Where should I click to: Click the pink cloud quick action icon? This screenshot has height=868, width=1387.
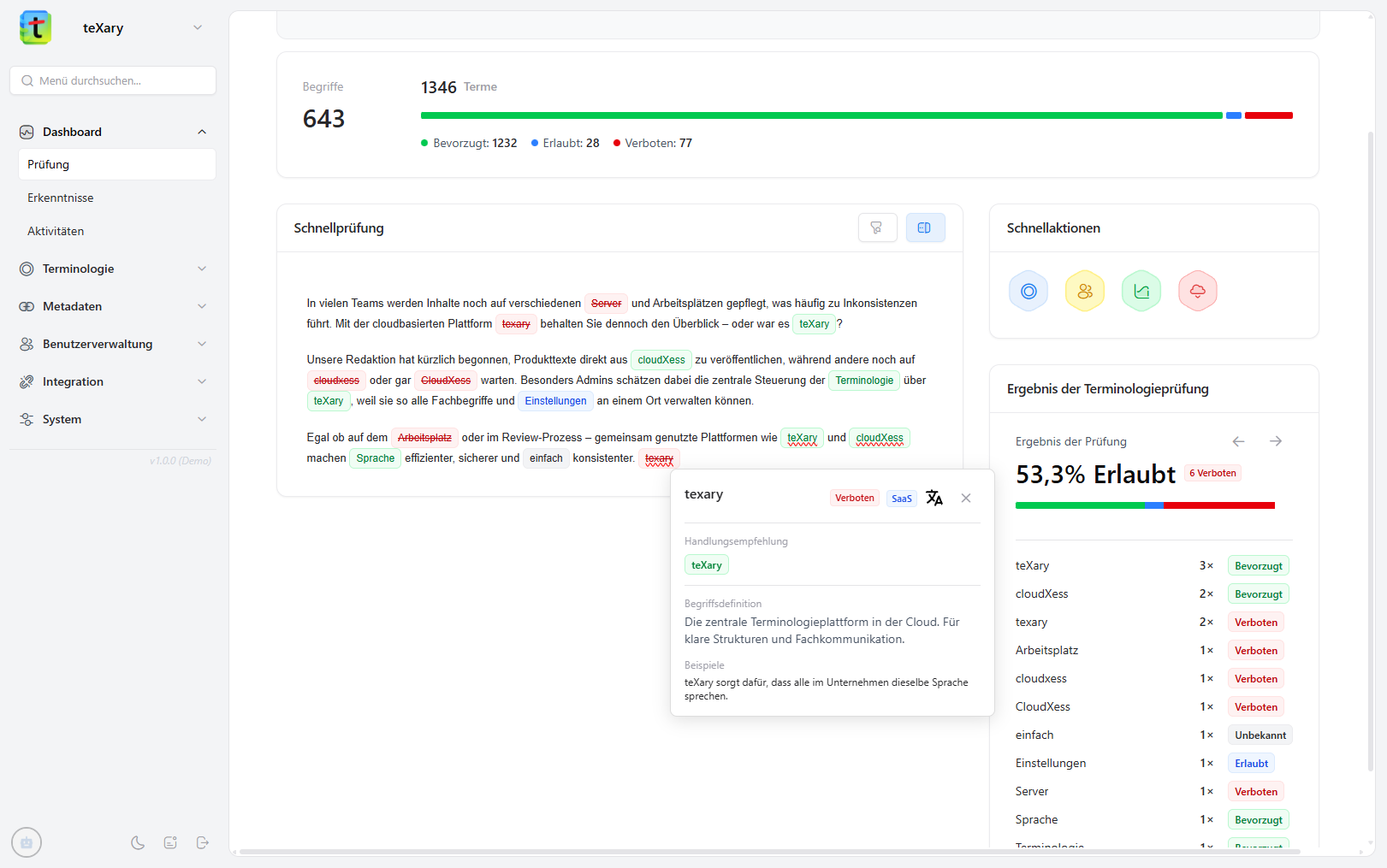tap(1197, 292)
